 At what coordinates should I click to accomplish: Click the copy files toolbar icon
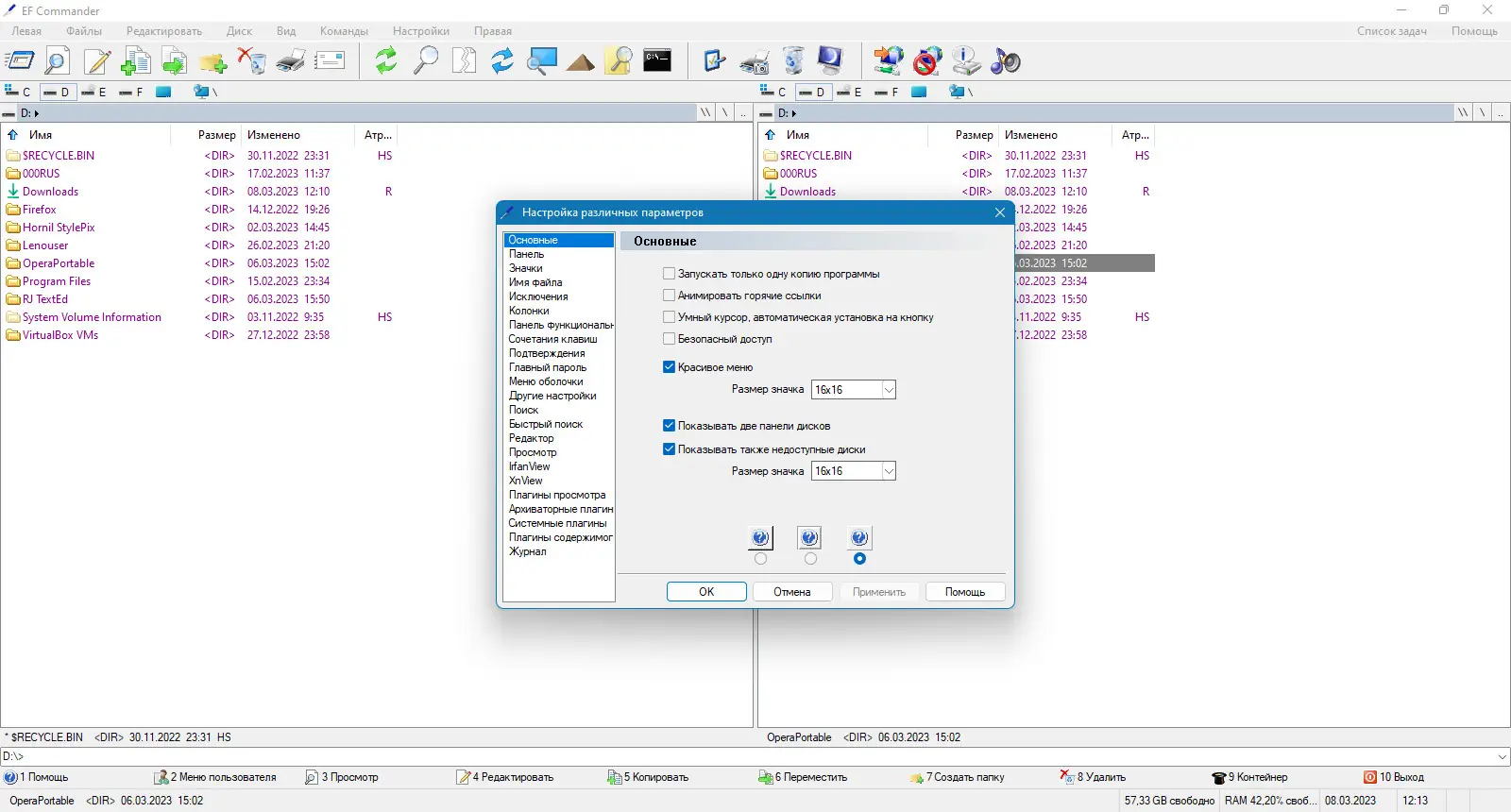[136, 61]
